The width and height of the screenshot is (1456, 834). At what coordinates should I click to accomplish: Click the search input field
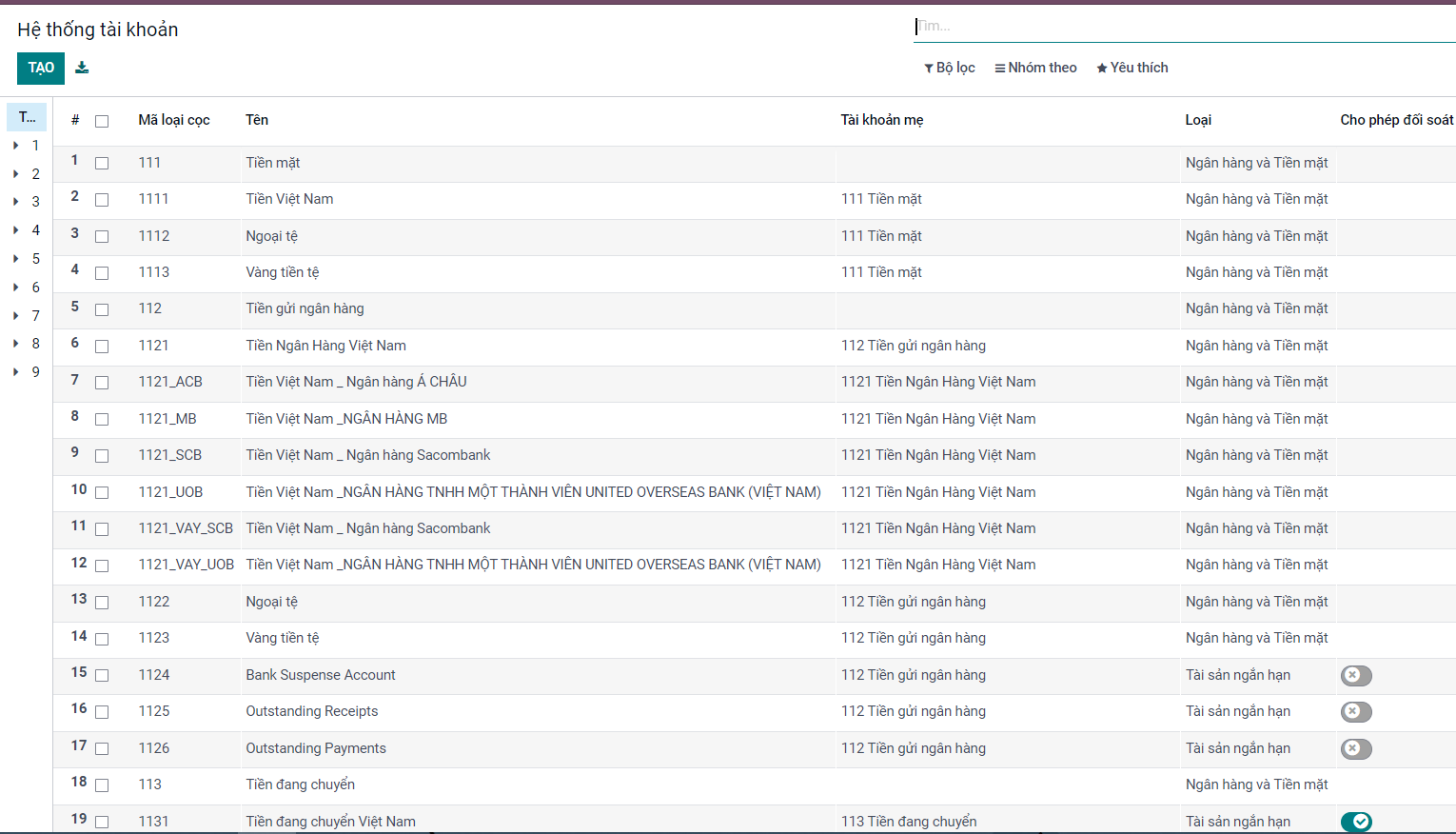tap(1180, 27)
